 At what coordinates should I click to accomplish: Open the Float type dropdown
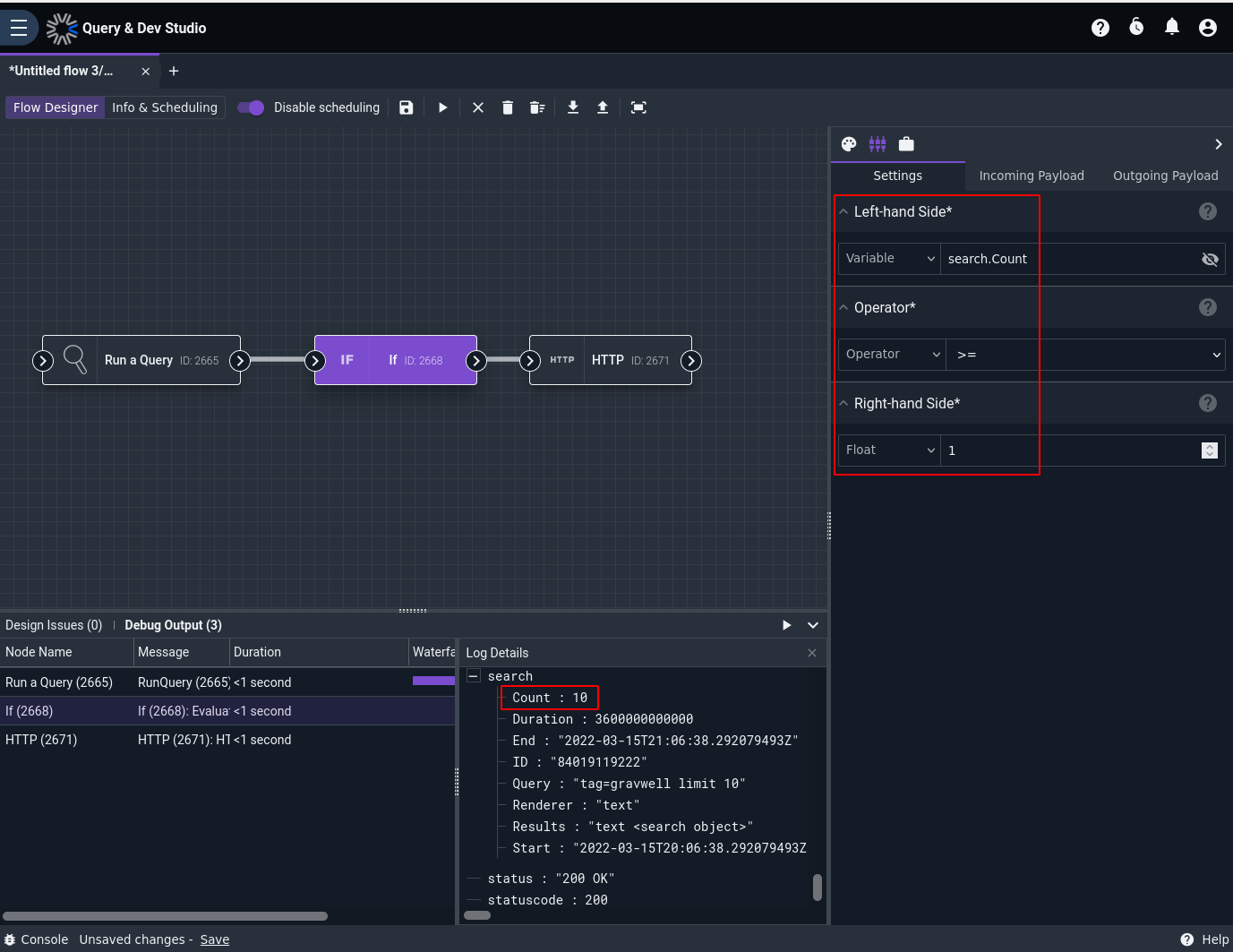[x=889, y=450]
